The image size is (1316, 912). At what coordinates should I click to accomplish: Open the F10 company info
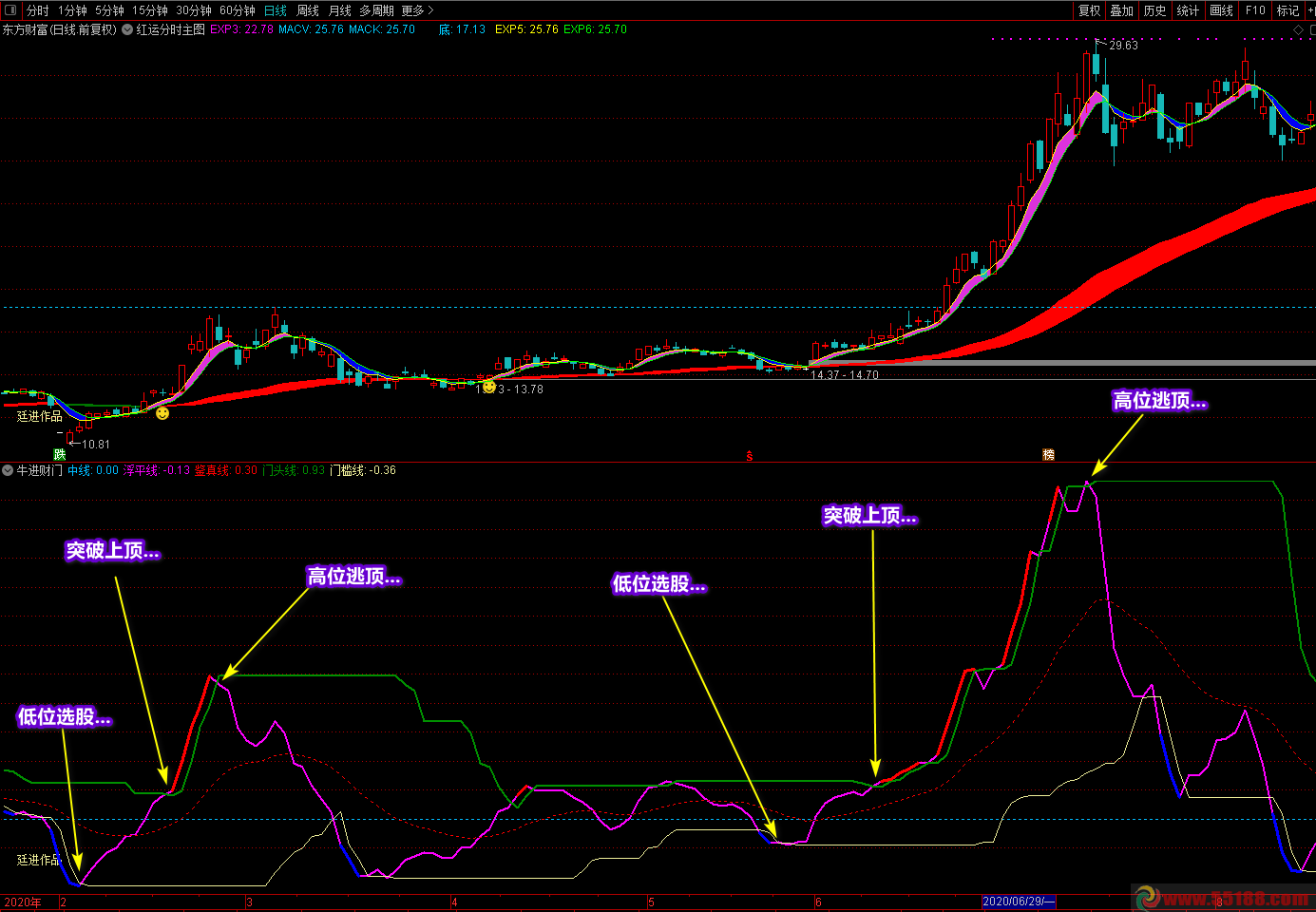click(1255, 10)
